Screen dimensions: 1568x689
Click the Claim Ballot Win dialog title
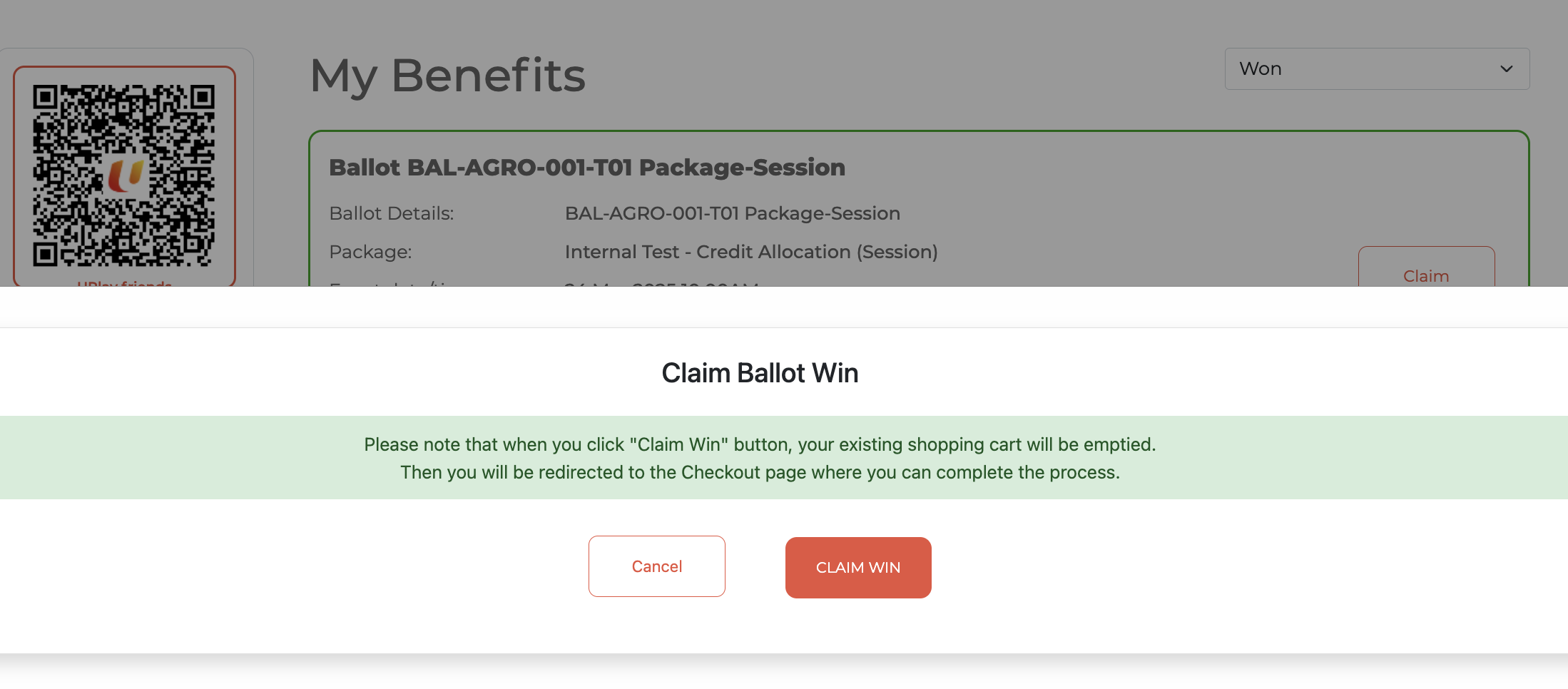tap(760, 373)
